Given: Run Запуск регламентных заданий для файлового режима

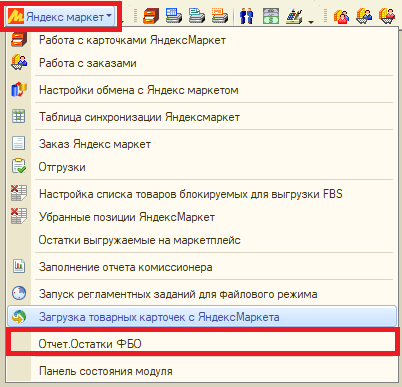Looking at the screenshot, I should [202, 294].
